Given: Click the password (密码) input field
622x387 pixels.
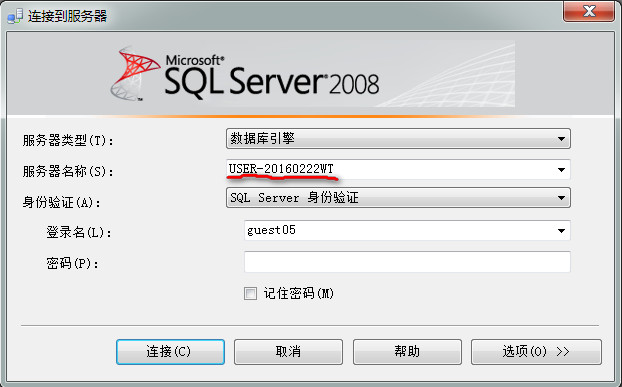Looking at the screenshot, I should click(407, 262).
